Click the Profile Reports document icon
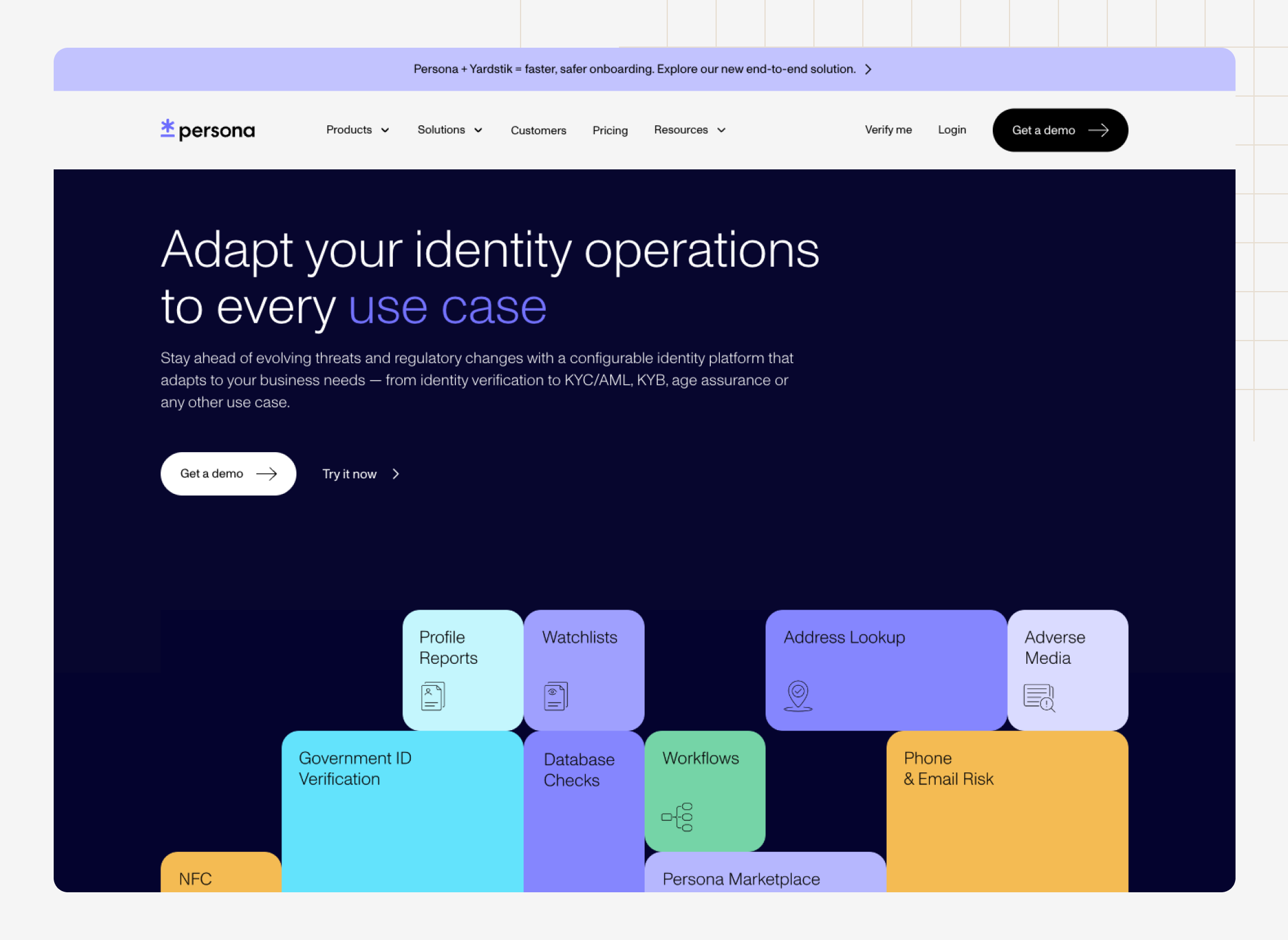The image size is (1288, 940). click(x=433, y=696)
